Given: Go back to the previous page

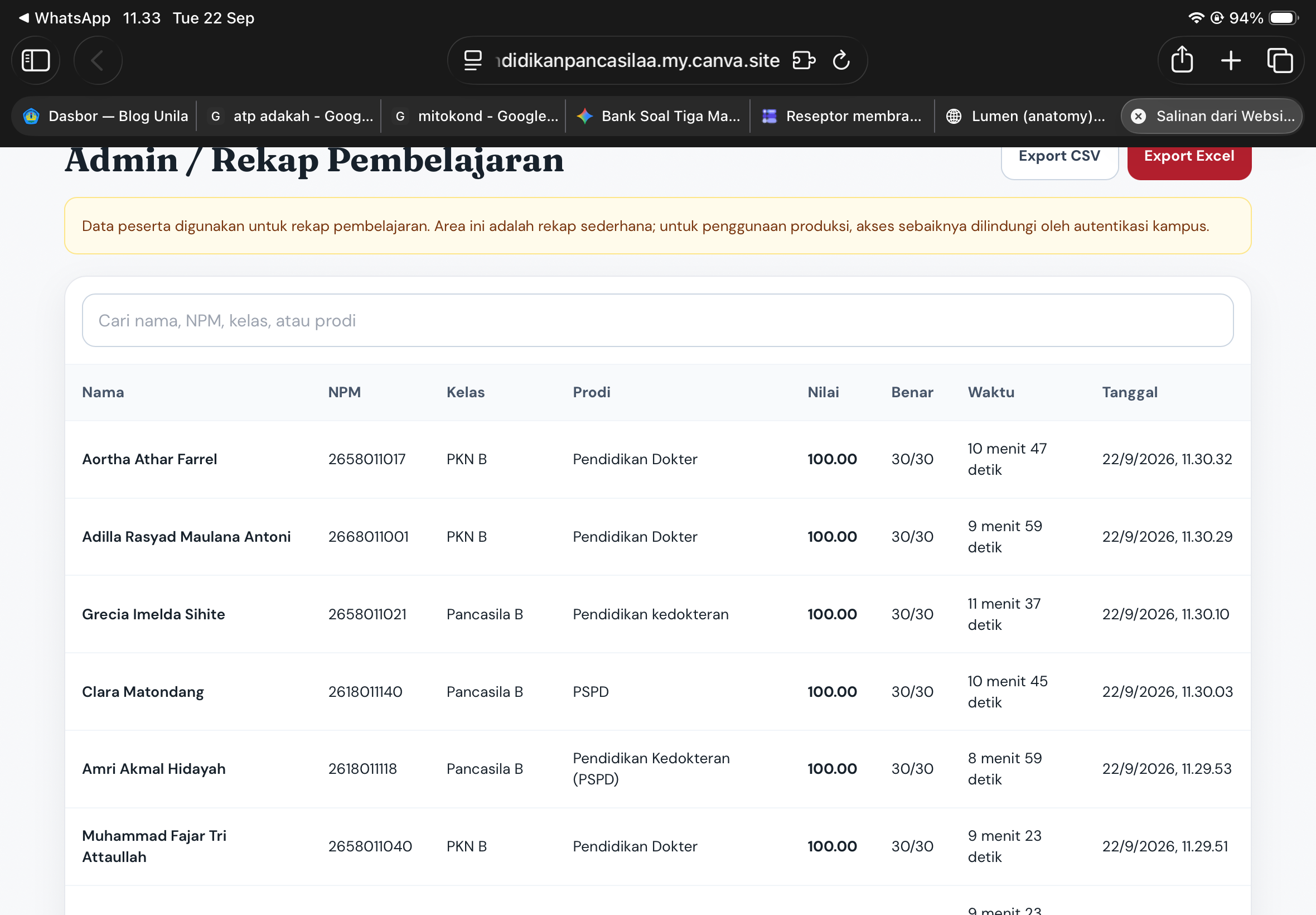Looking at the screenshot, I should (x=98, y=60).
